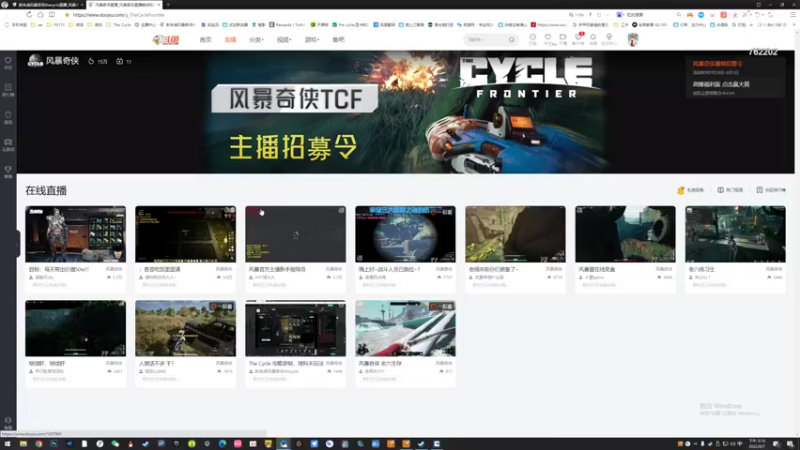The image size is (800, 450).
Task: Open the dark cave stream thumbnail in second row
Action: tap(76, 328)
